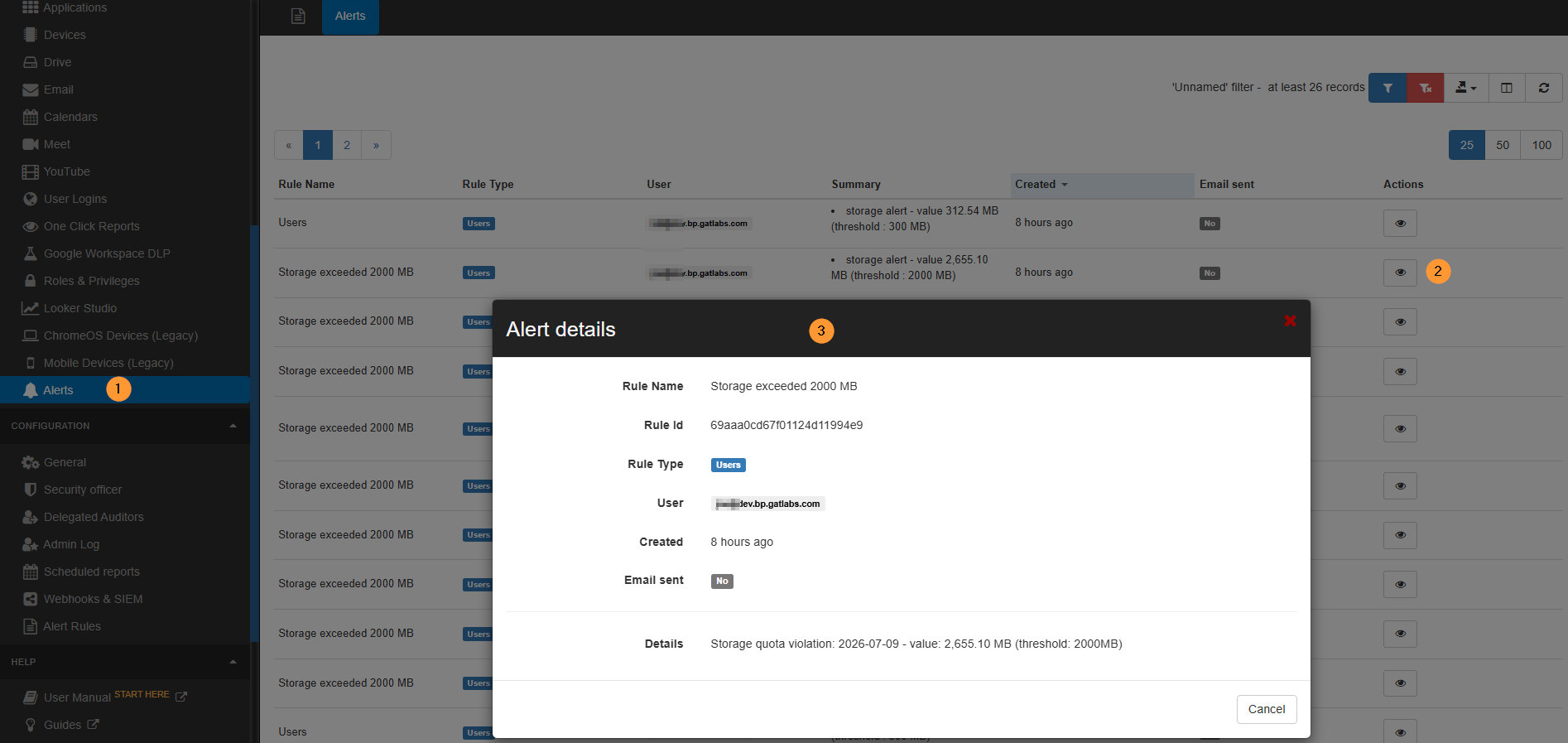Click the No email sent badge in dialog
The width and height of the screenshot is (1568, 743).
coord(722,581)
